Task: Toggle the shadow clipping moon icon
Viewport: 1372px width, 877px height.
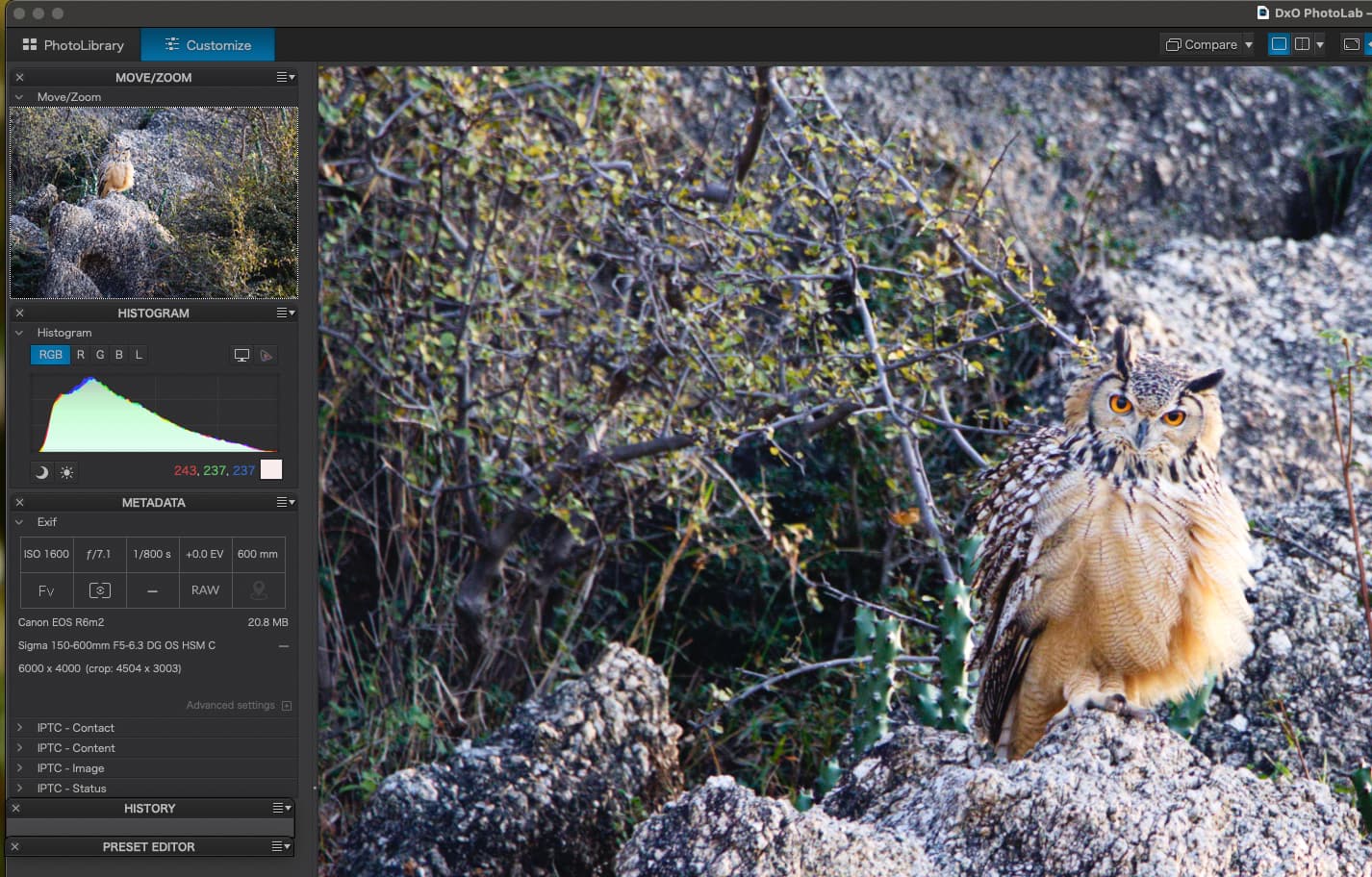Action: [x=41, y=472]
